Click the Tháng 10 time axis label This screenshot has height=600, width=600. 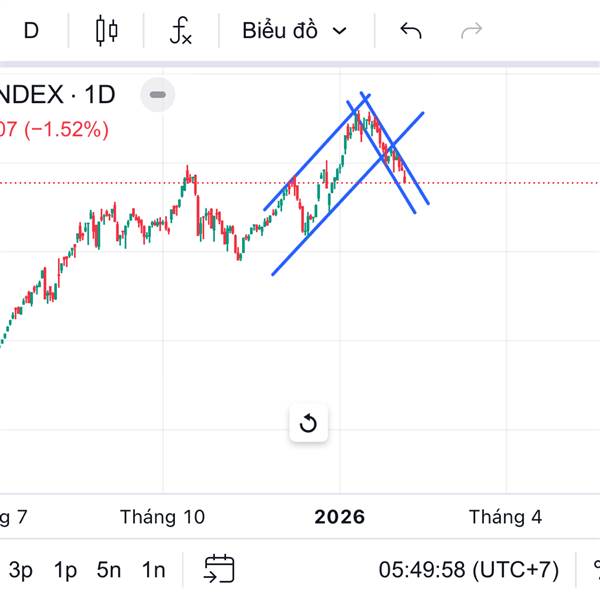[162, 517]
